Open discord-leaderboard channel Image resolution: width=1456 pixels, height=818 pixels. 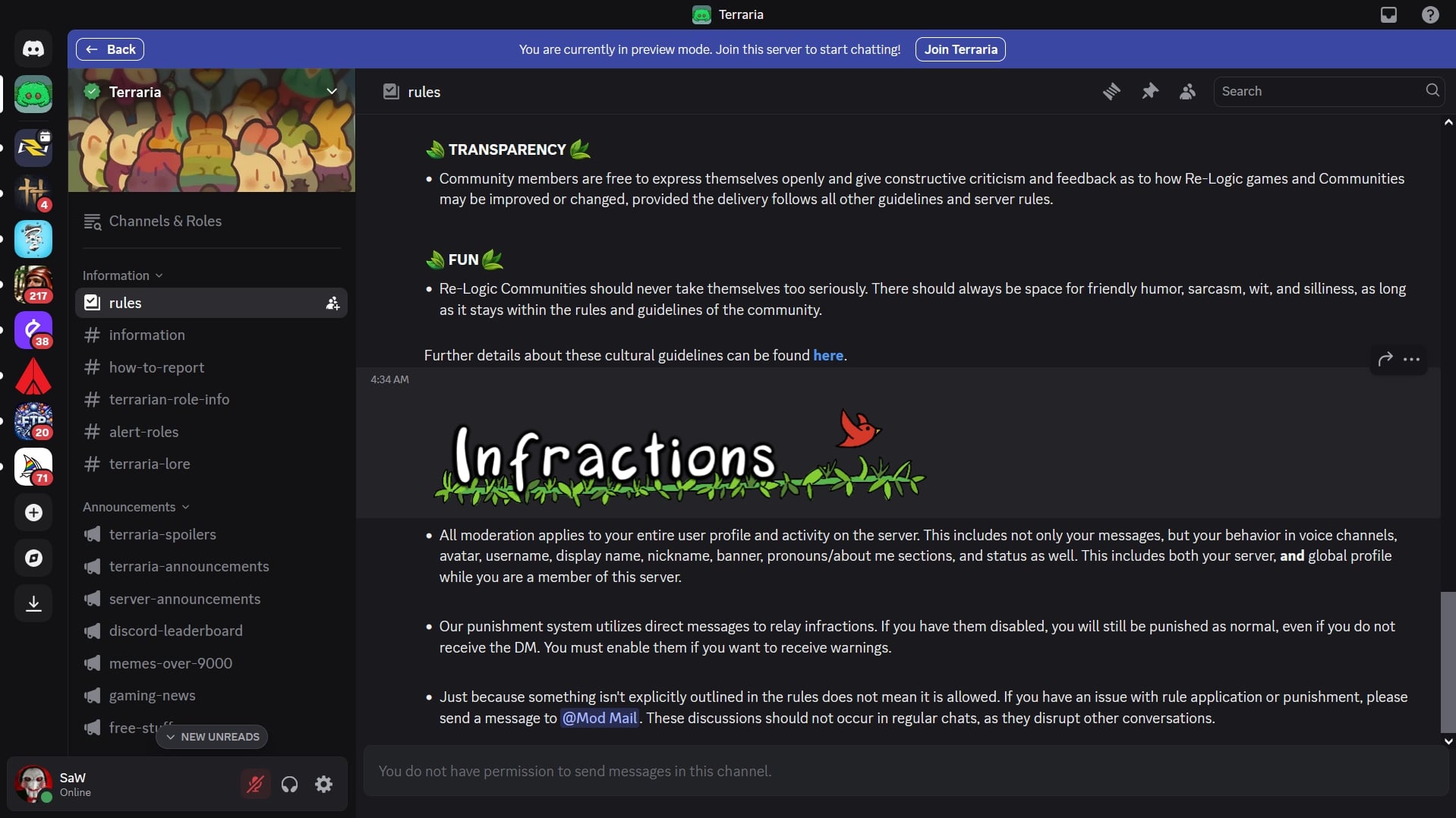tap(211, 631)
